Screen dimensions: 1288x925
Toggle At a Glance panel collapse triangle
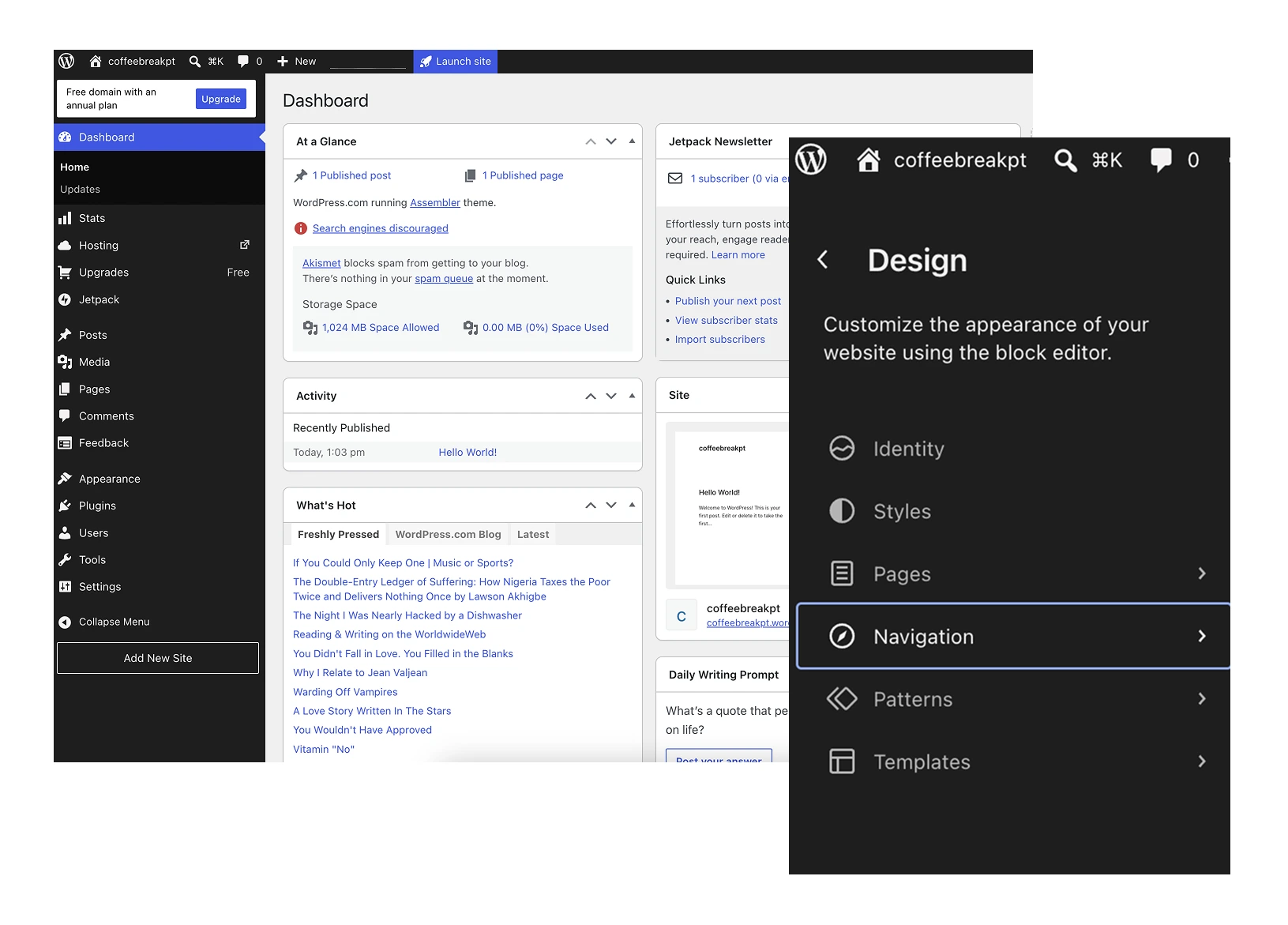[x=632, y=141]
